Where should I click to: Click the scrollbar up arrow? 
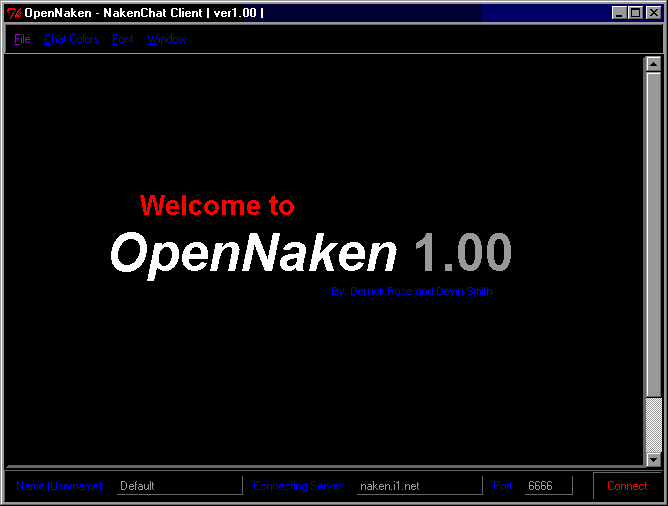pos(654,64)
